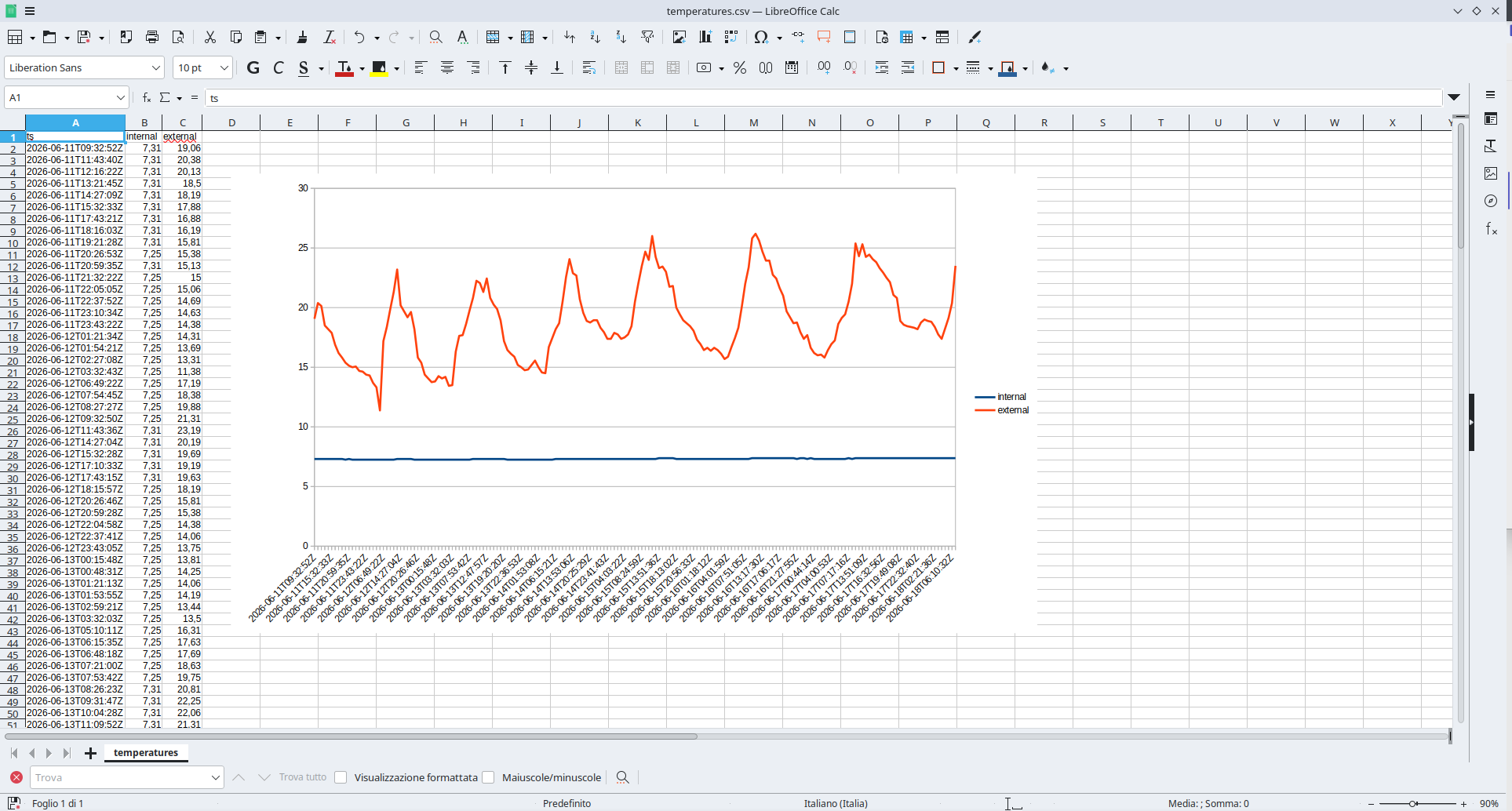1512x811 pixels.
Task: Click the Insert special character Omega icon
Action: 760,37
